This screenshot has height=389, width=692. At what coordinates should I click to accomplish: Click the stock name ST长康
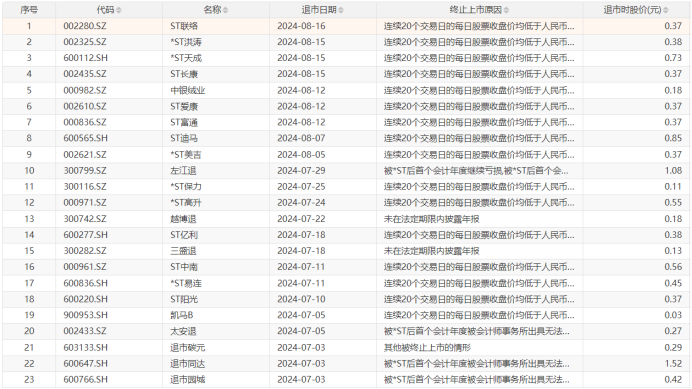coord(184,74)
